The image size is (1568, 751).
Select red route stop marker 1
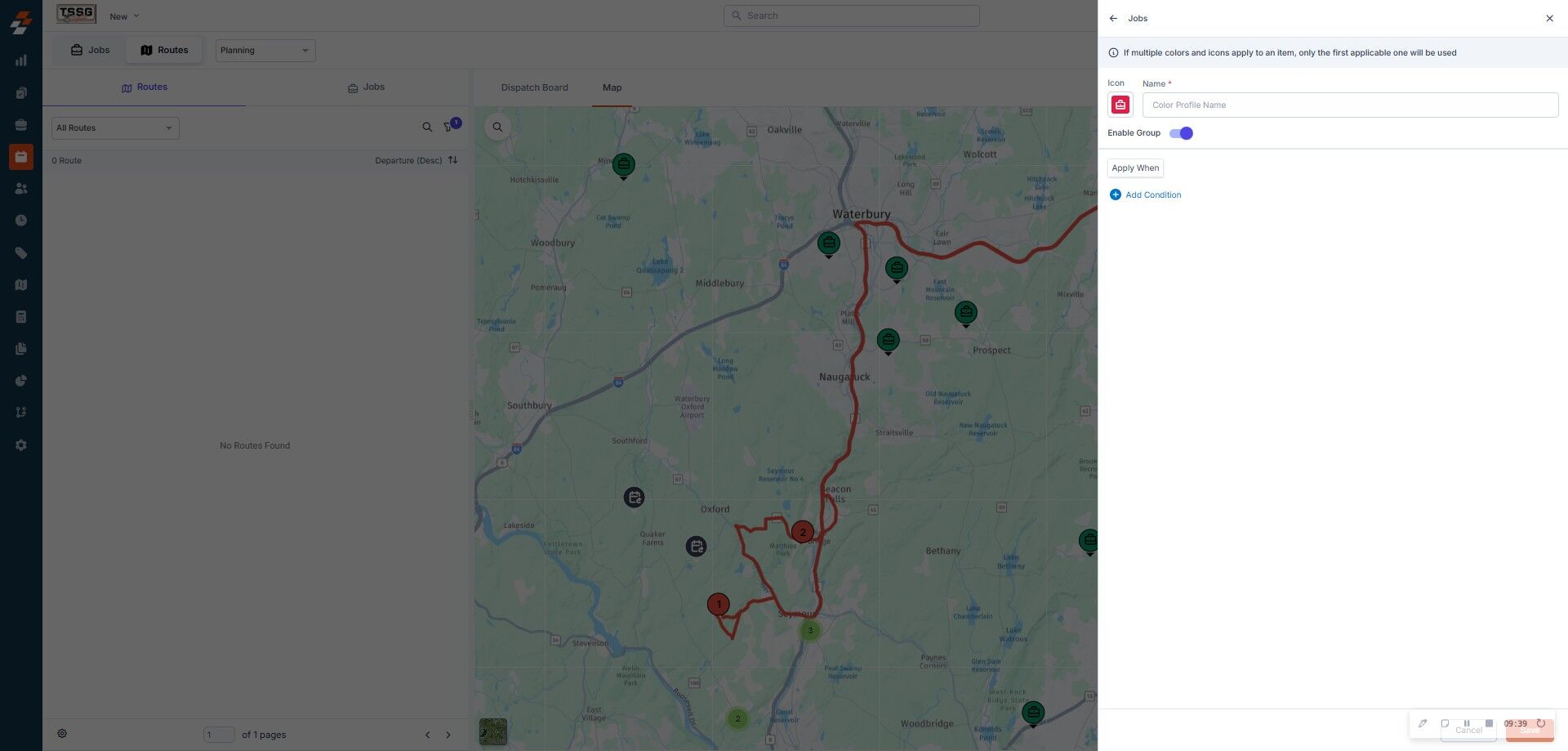coord(719,605)
